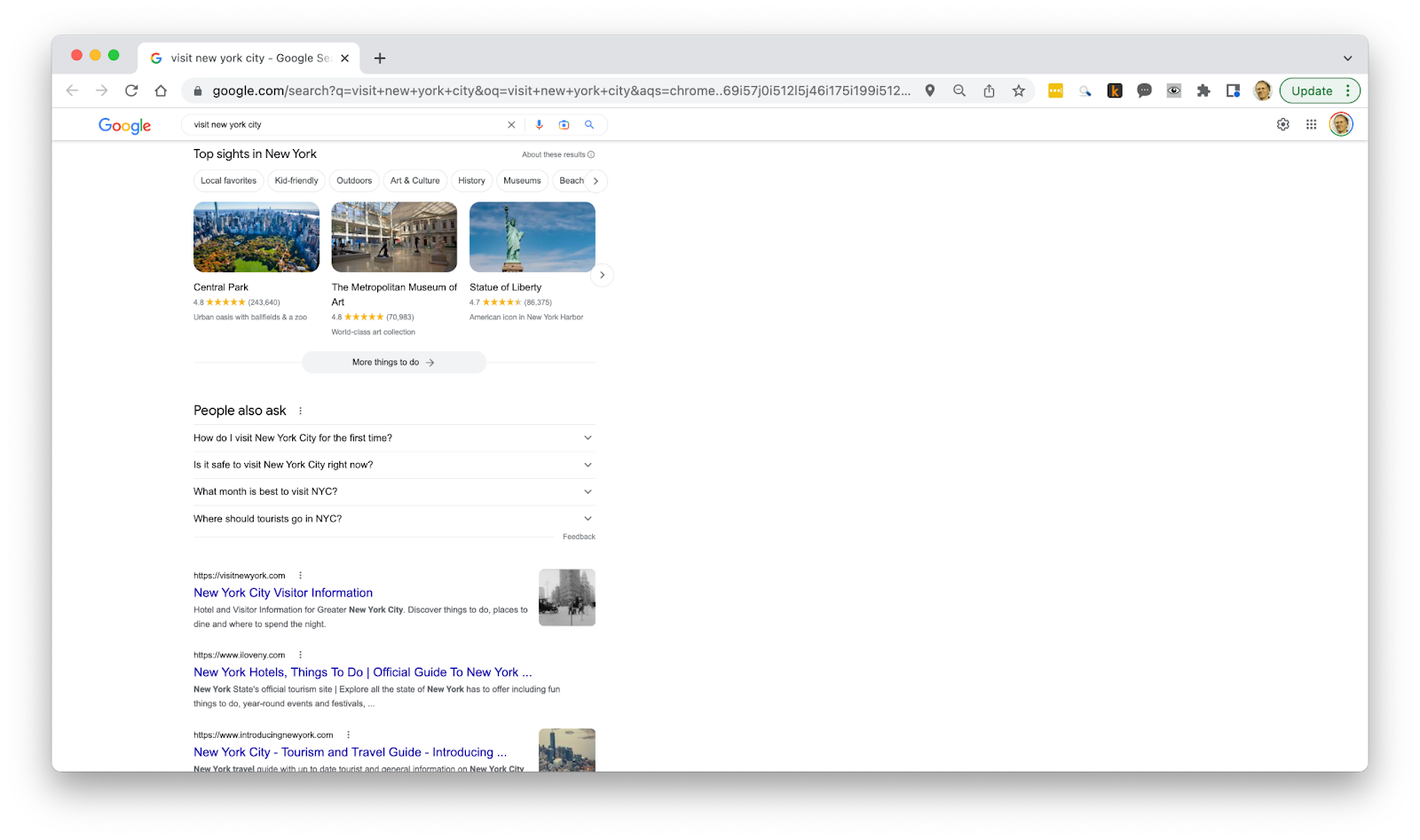The width and height of the screenshot is (1420, 840).
Task: Select the Local favorites filter chip
Action: pyautogui.click(x=228, y=181)
